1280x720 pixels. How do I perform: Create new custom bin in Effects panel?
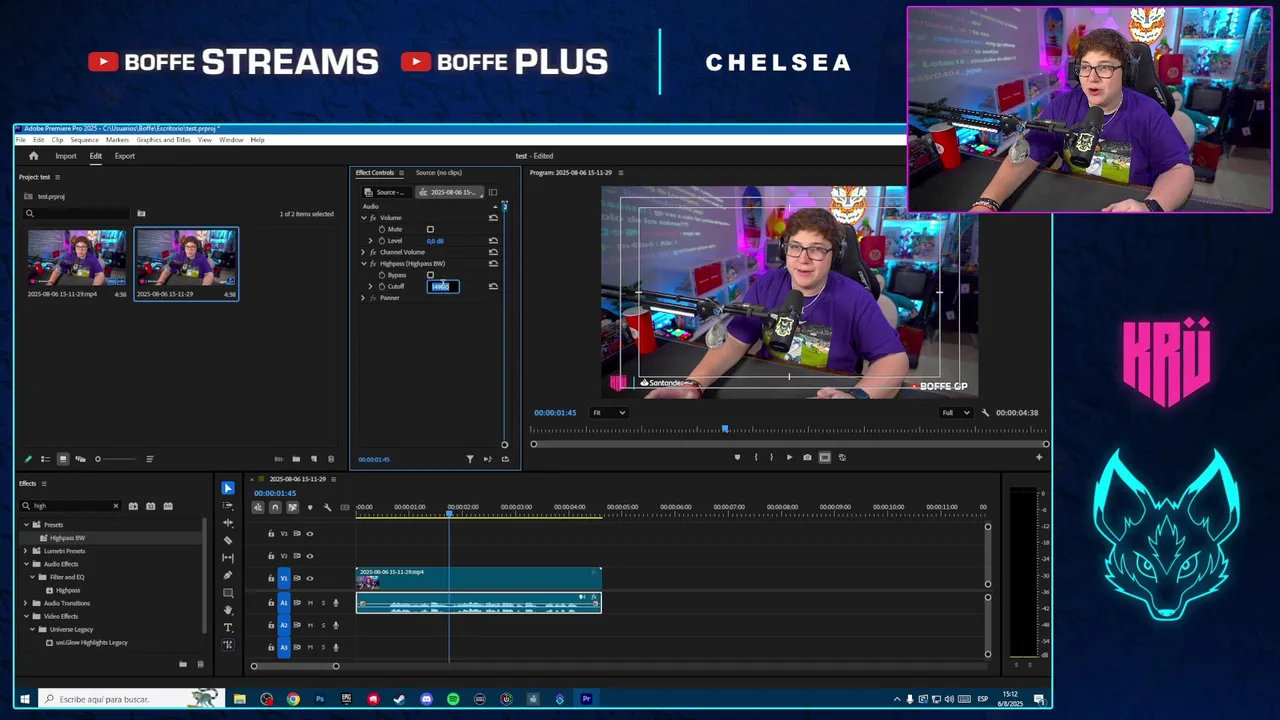coord(183,664)
